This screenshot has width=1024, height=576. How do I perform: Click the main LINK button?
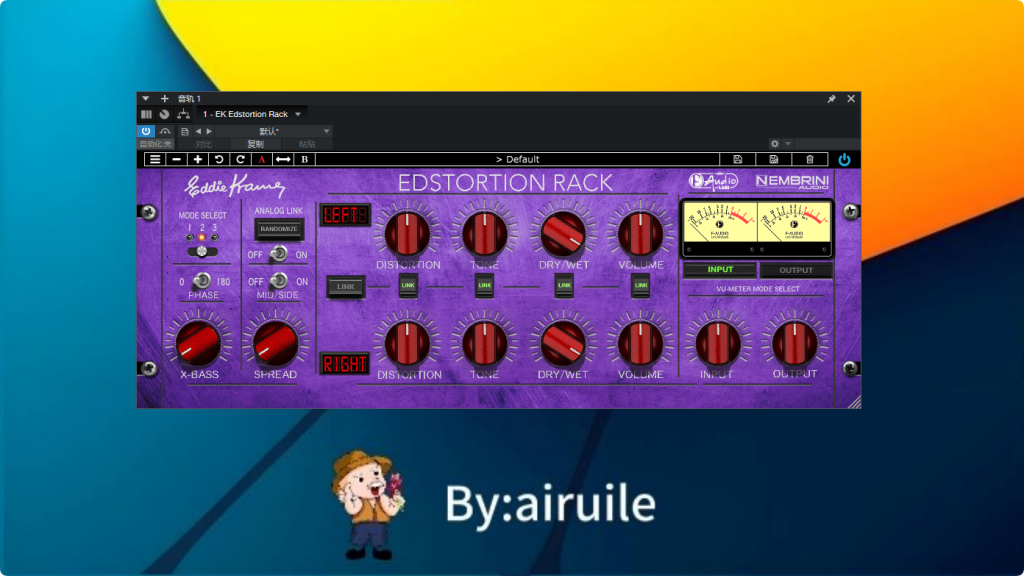(x=345, y=286)
